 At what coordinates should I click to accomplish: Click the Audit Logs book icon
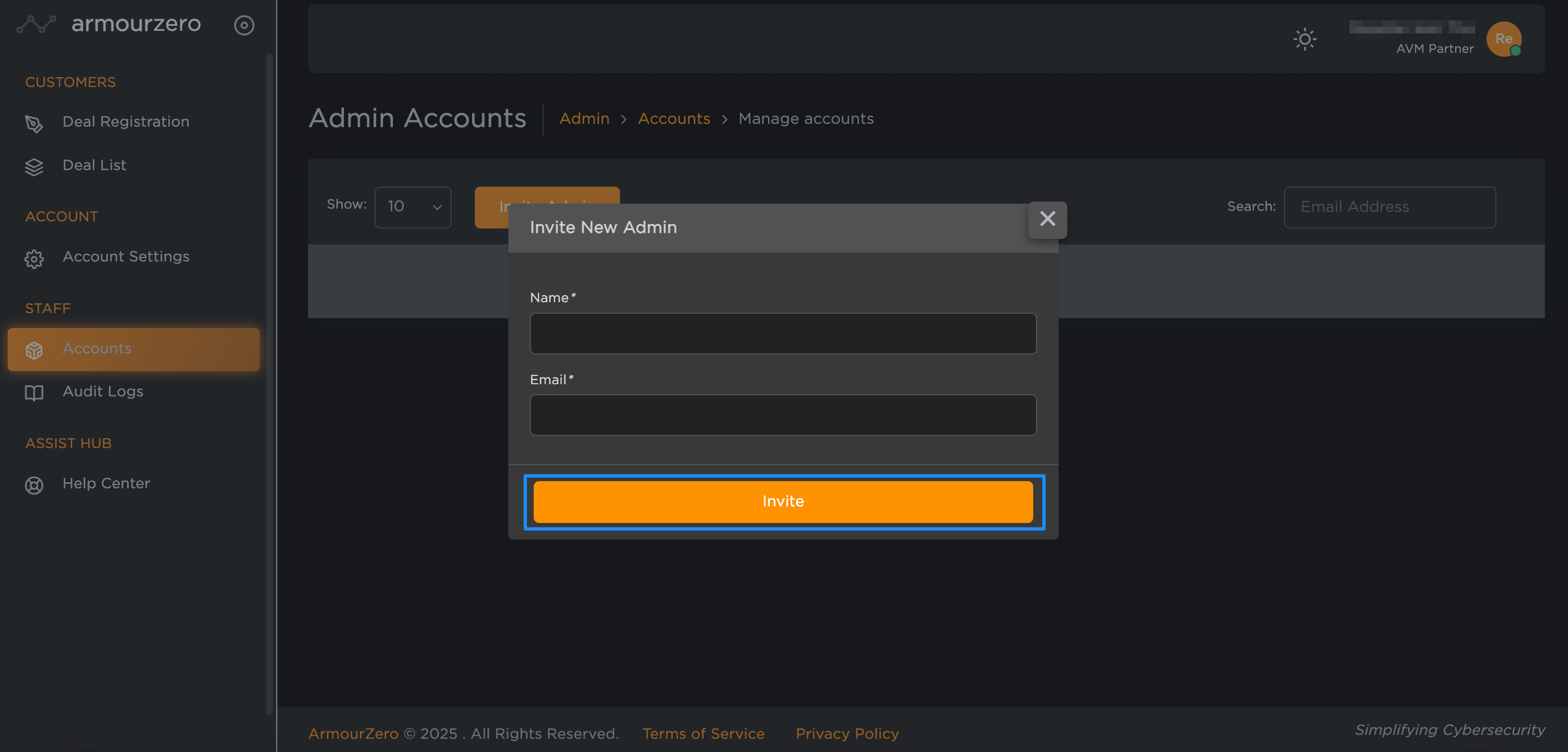[x=34, y=393]
